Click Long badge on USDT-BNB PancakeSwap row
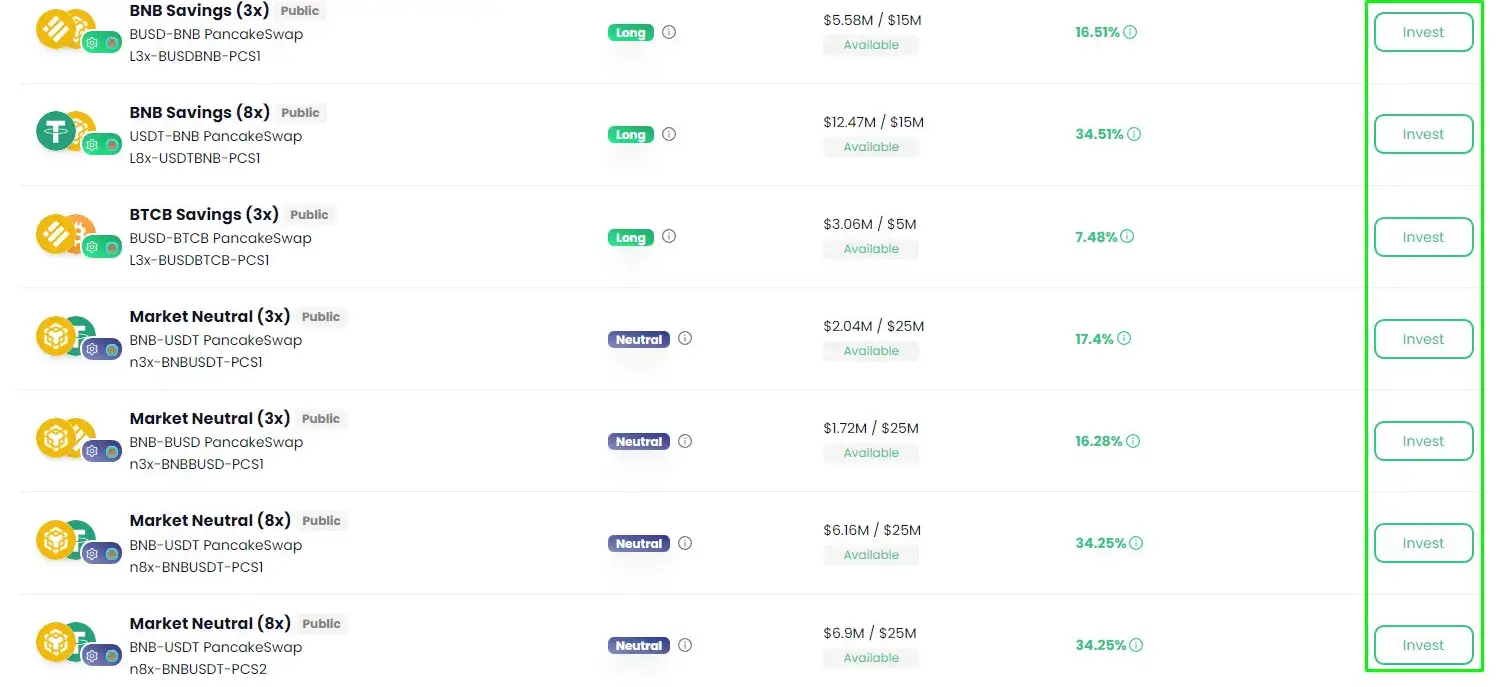 (630, 135)
